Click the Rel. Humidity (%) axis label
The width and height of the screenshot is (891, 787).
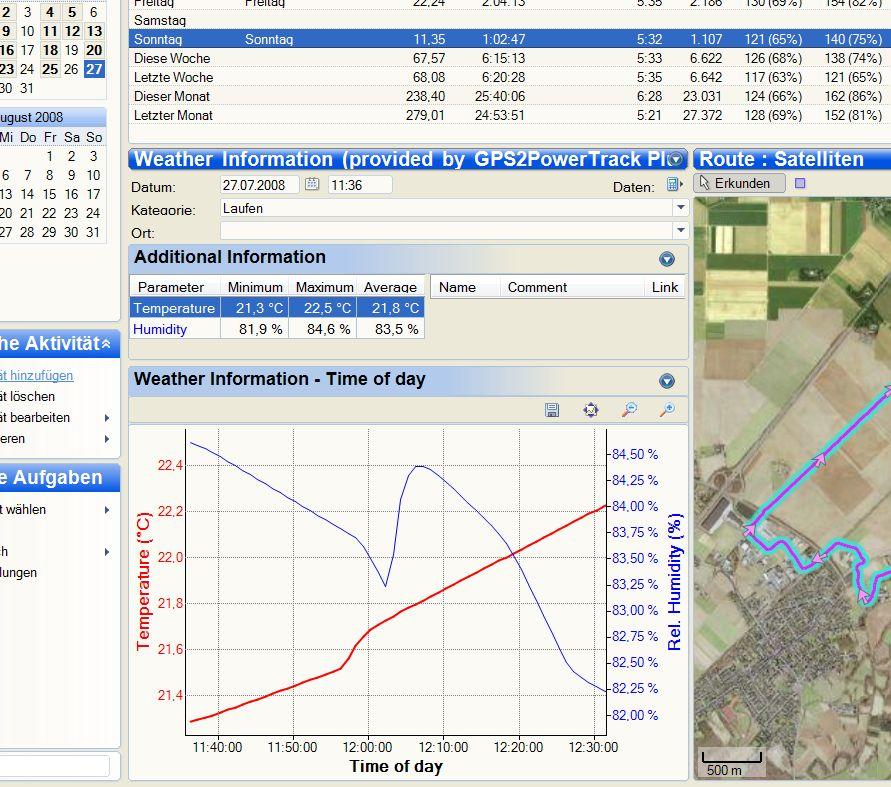tap(674, 582)
